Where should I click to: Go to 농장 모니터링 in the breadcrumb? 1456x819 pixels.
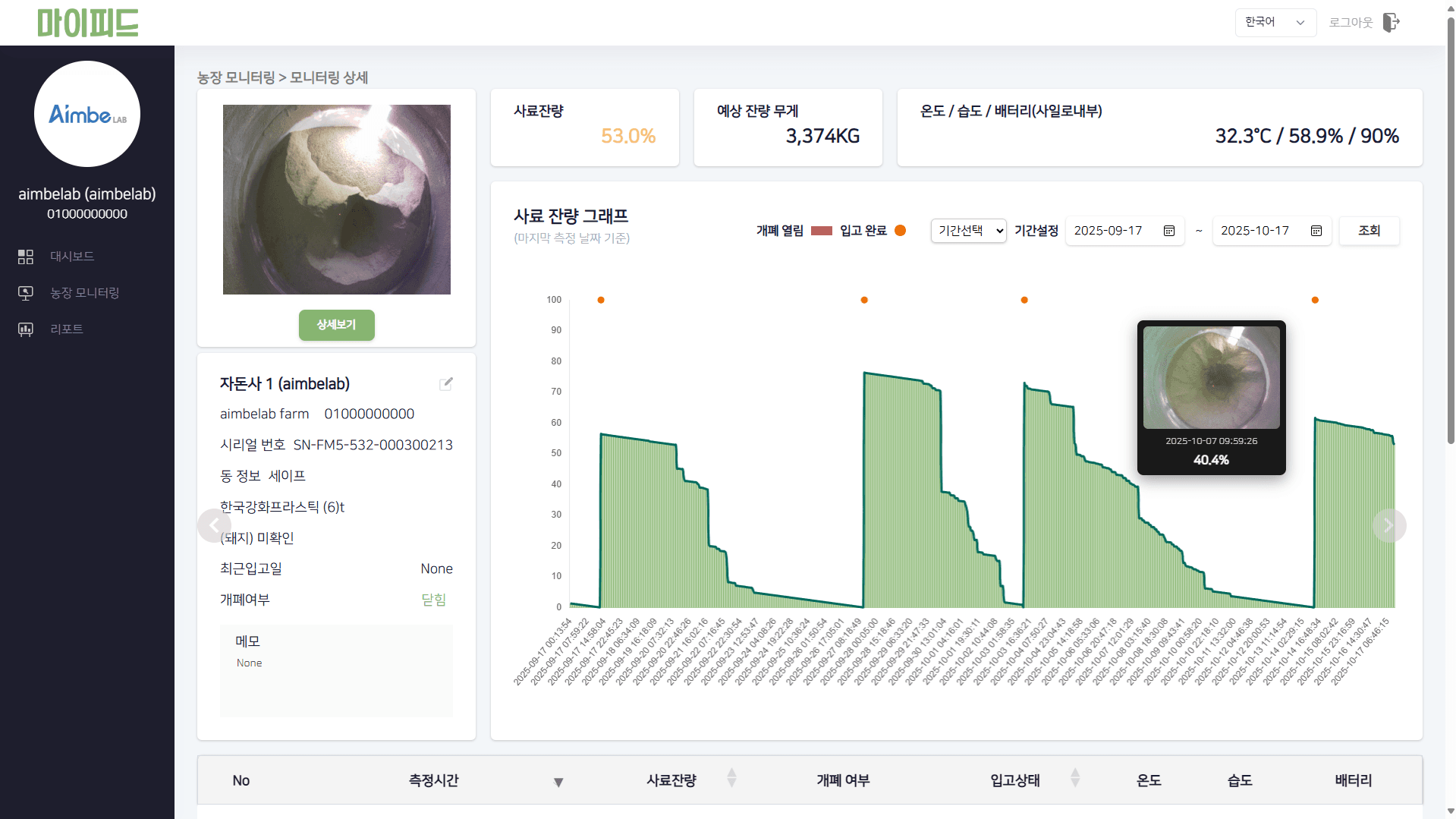[x=235, y=77]
